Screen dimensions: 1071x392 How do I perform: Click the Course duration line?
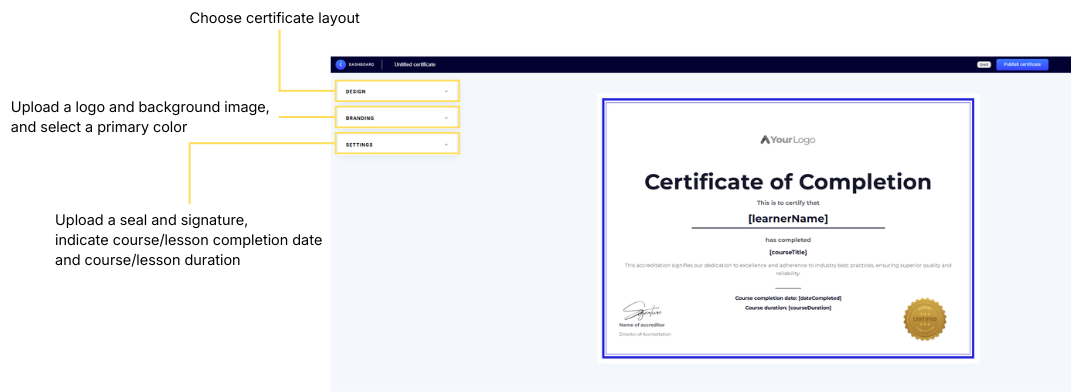[x=788, y=308]
